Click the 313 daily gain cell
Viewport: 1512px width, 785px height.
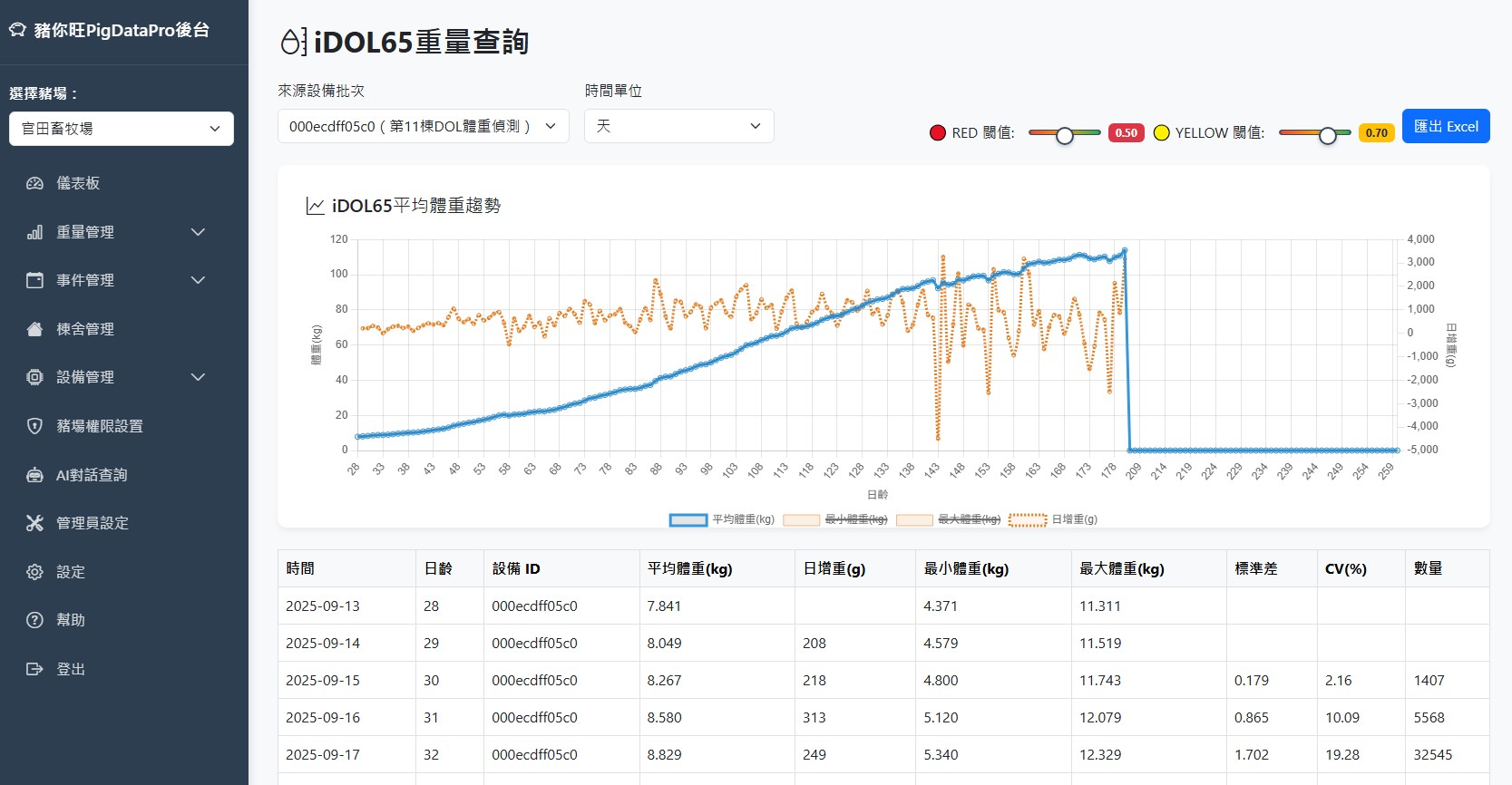tap(855, 717)
